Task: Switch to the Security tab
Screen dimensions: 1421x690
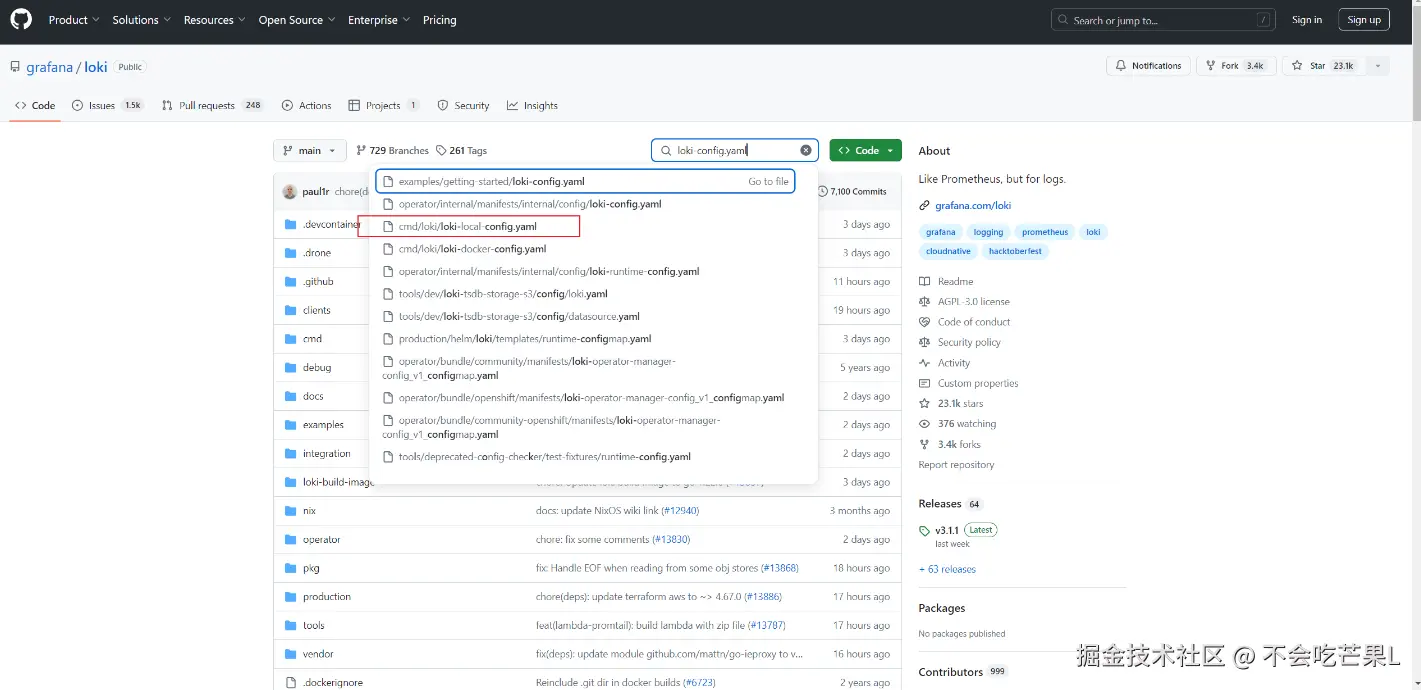Action: (462, 105)
